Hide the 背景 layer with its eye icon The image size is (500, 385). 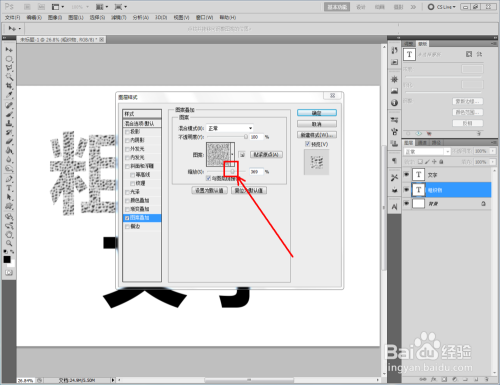406,203
